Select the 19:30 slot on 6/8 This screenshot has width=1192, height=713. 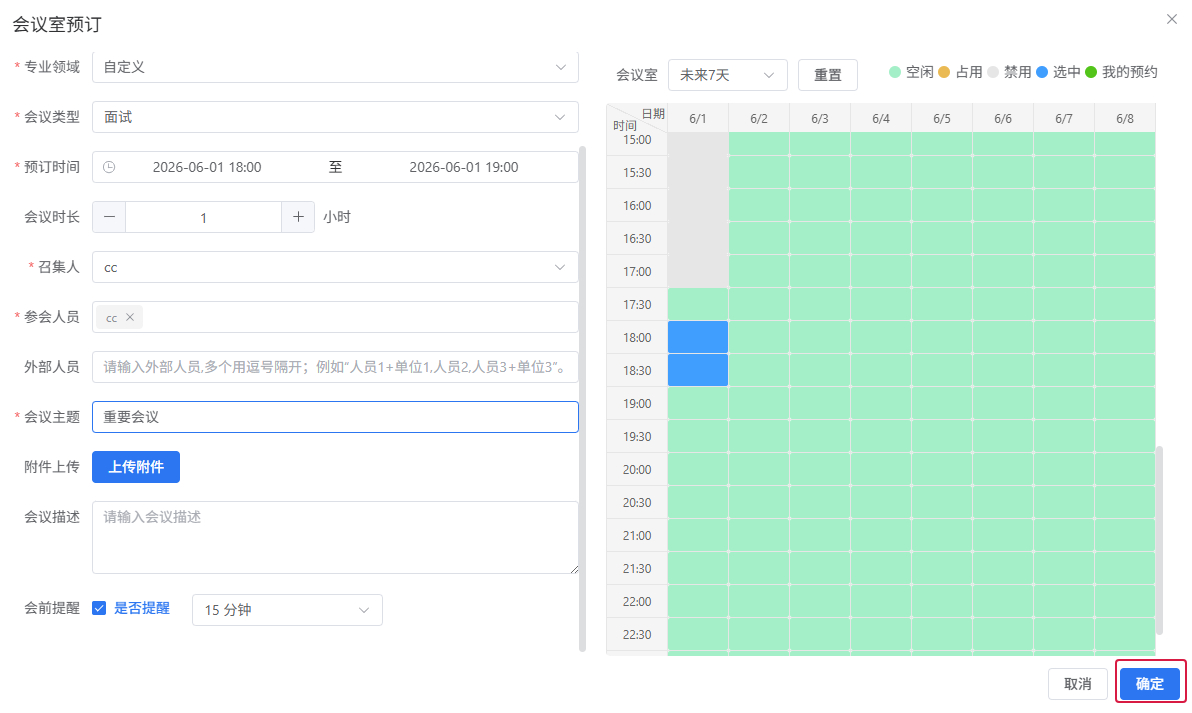[1125, 436]
